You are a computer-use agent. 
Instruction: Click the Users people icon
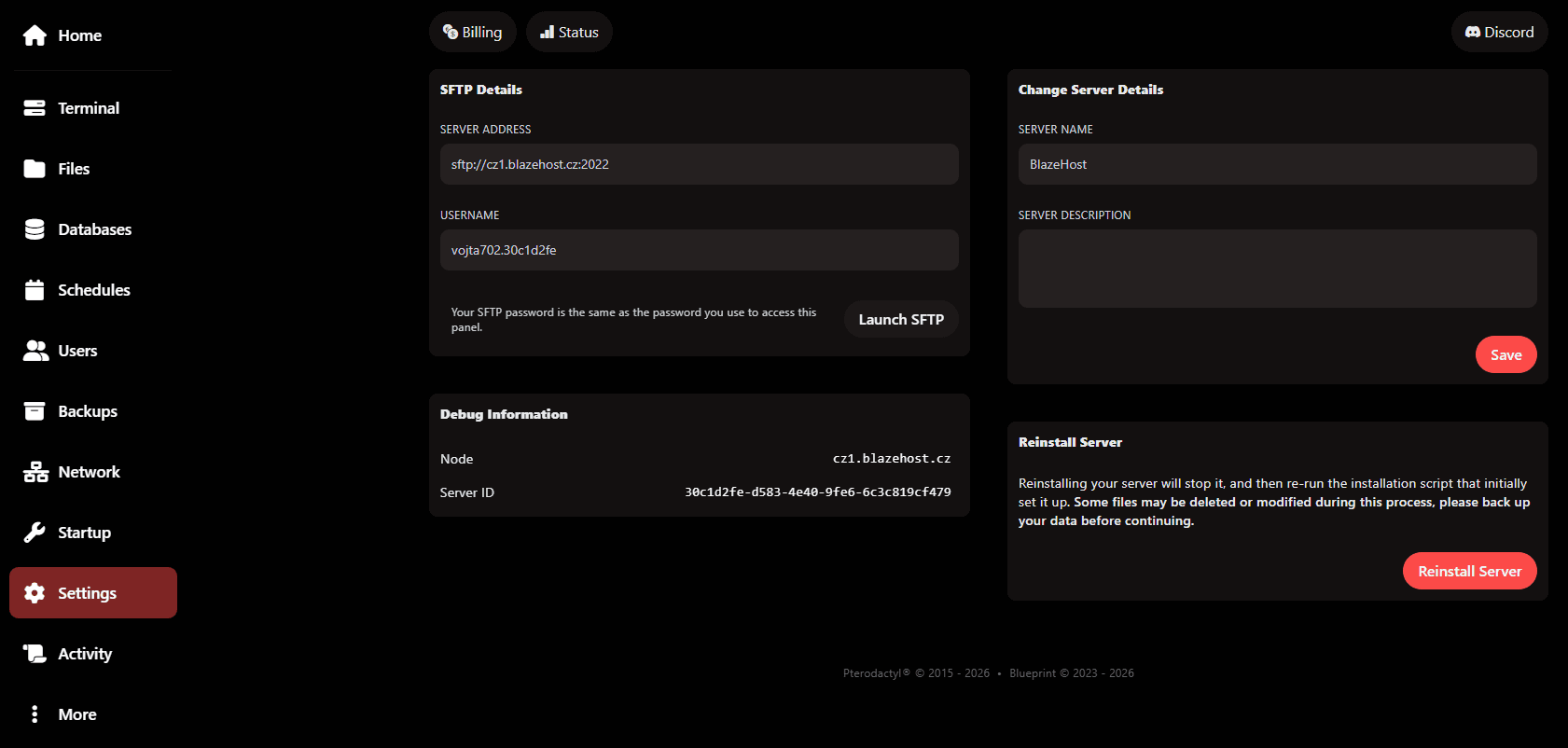click(x=35, y=351)
